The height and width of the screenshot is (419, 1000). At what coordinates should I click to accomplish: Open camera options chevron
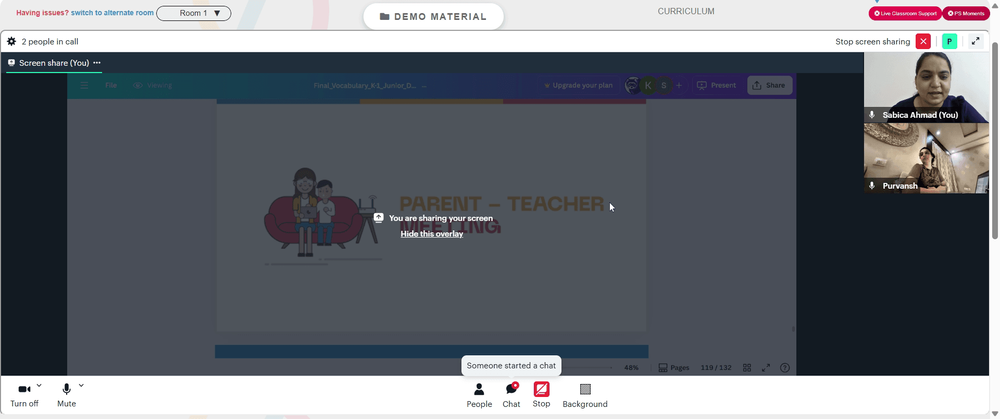pyautogui.click(x=39, y=385)
